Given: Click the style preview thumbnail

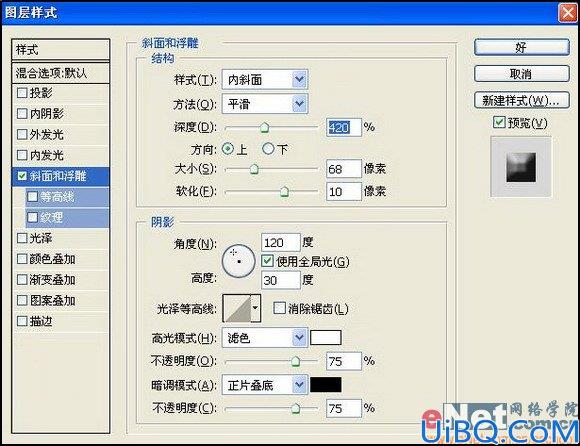Looking at the screenshot, I should [521, 167].
